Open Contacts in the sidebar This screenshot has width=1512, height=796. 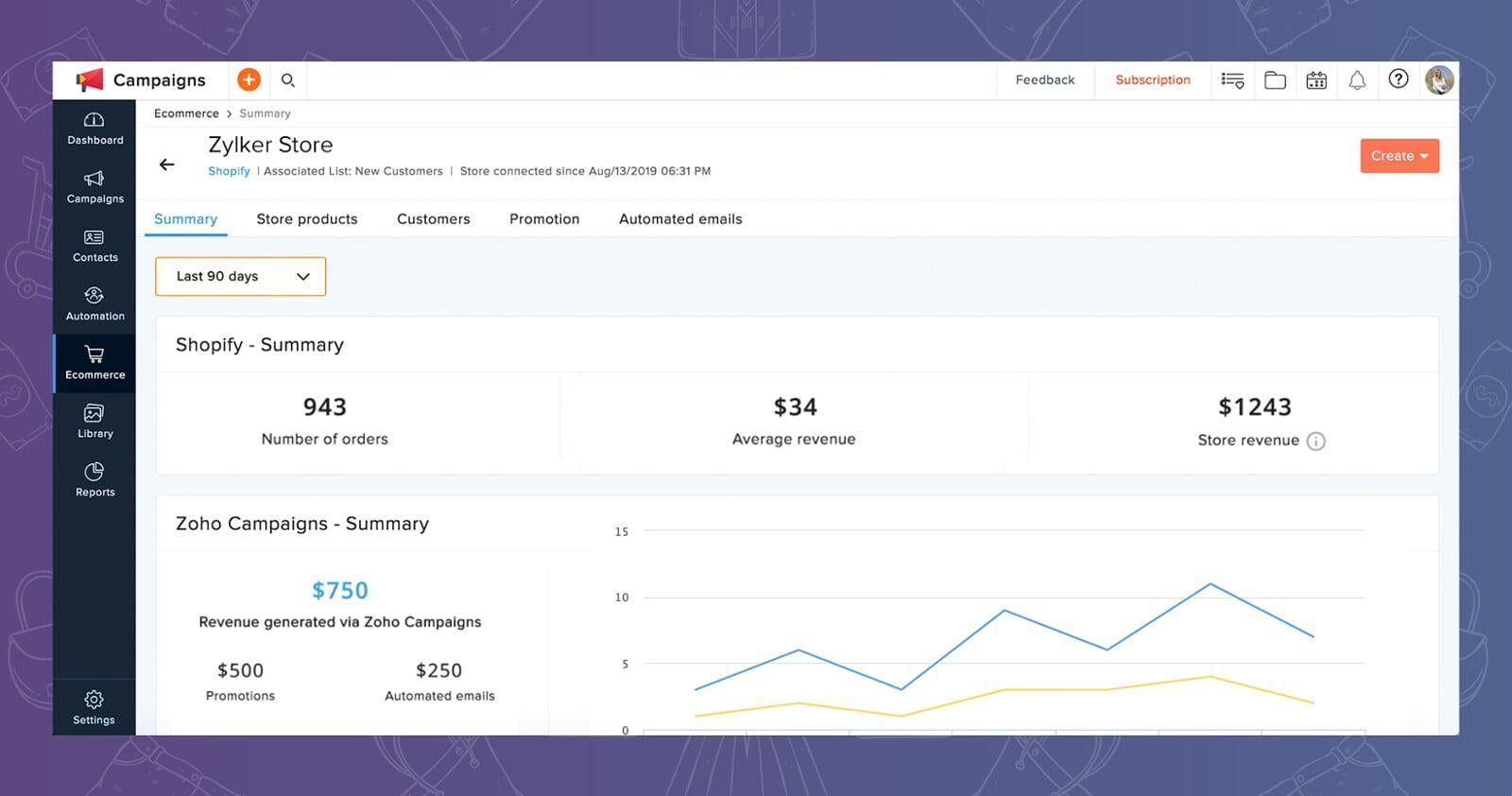(x=94, y=246)
